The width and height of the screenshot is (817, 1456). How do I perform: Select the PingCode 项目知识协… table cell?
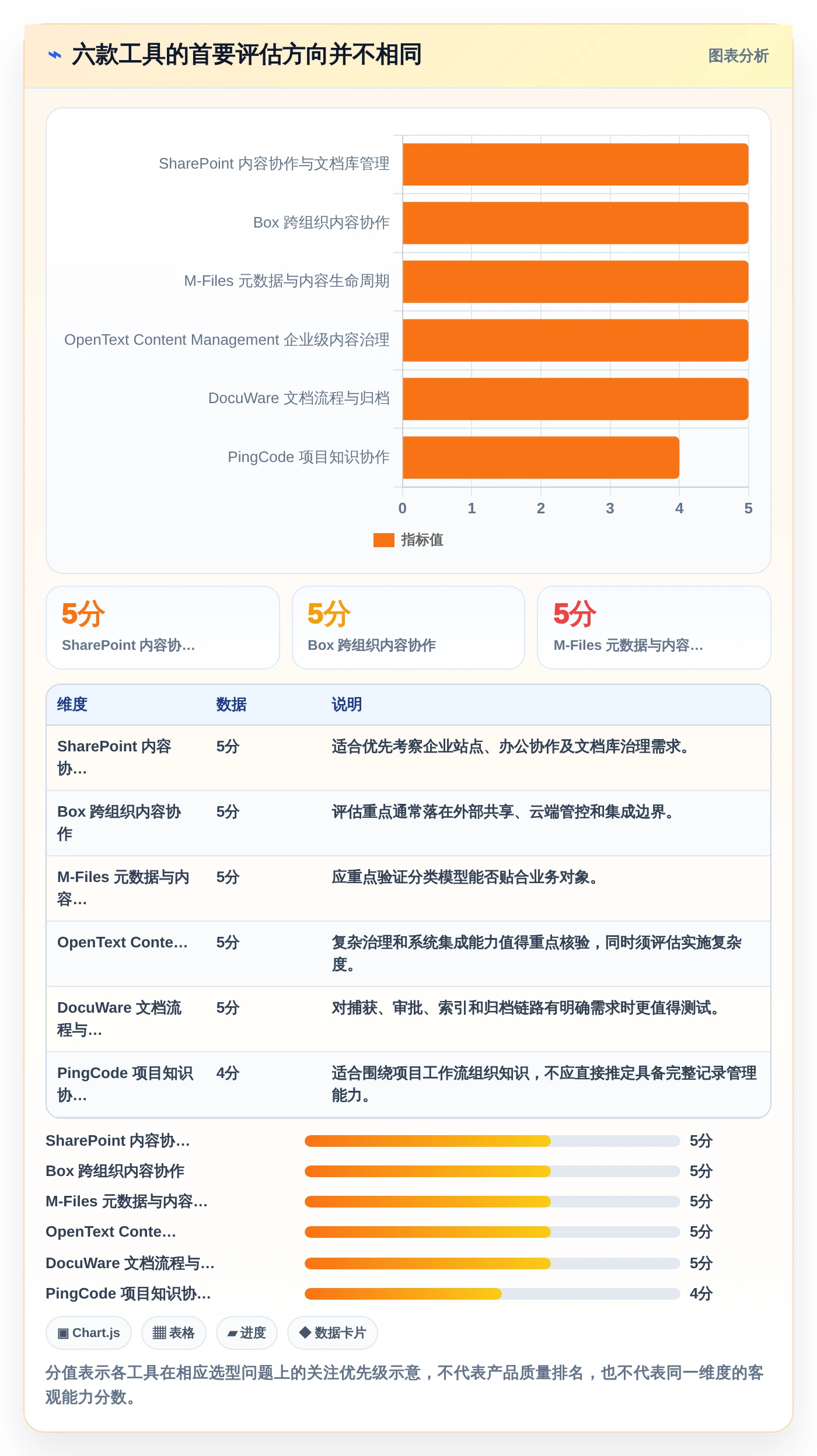pyautogui.click(x=125, y=1084)
